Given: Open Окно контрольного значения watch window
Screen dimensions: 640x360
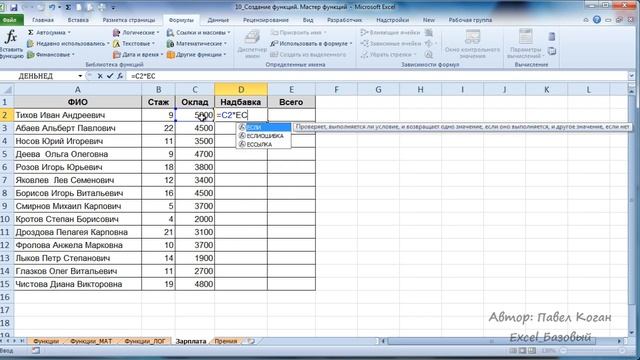Looking at the screenshot, I should (472, 44).
